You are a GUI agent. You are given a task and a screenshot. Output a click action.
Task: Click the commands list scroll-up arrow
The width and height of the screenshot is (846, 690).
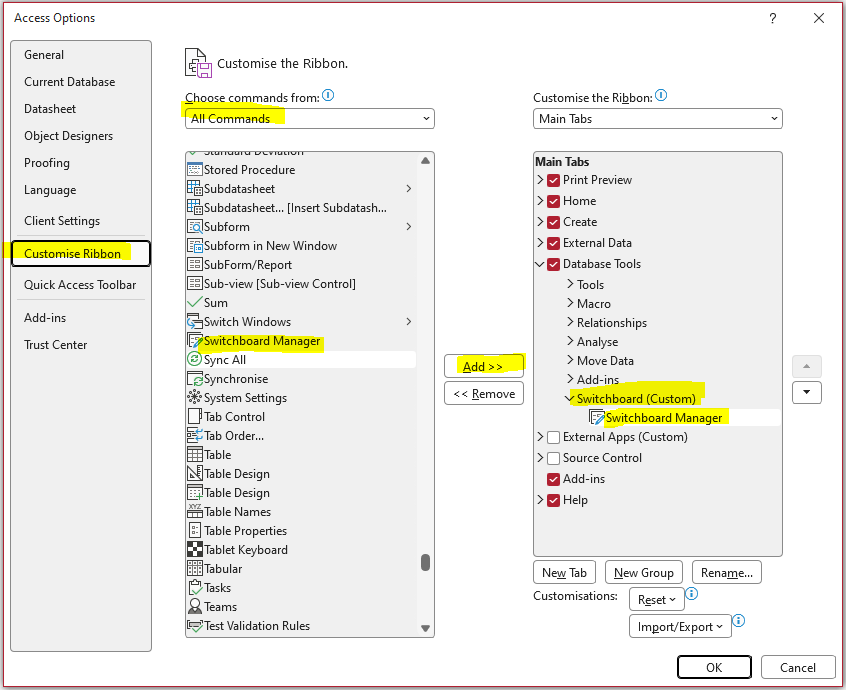pos(425,161)
